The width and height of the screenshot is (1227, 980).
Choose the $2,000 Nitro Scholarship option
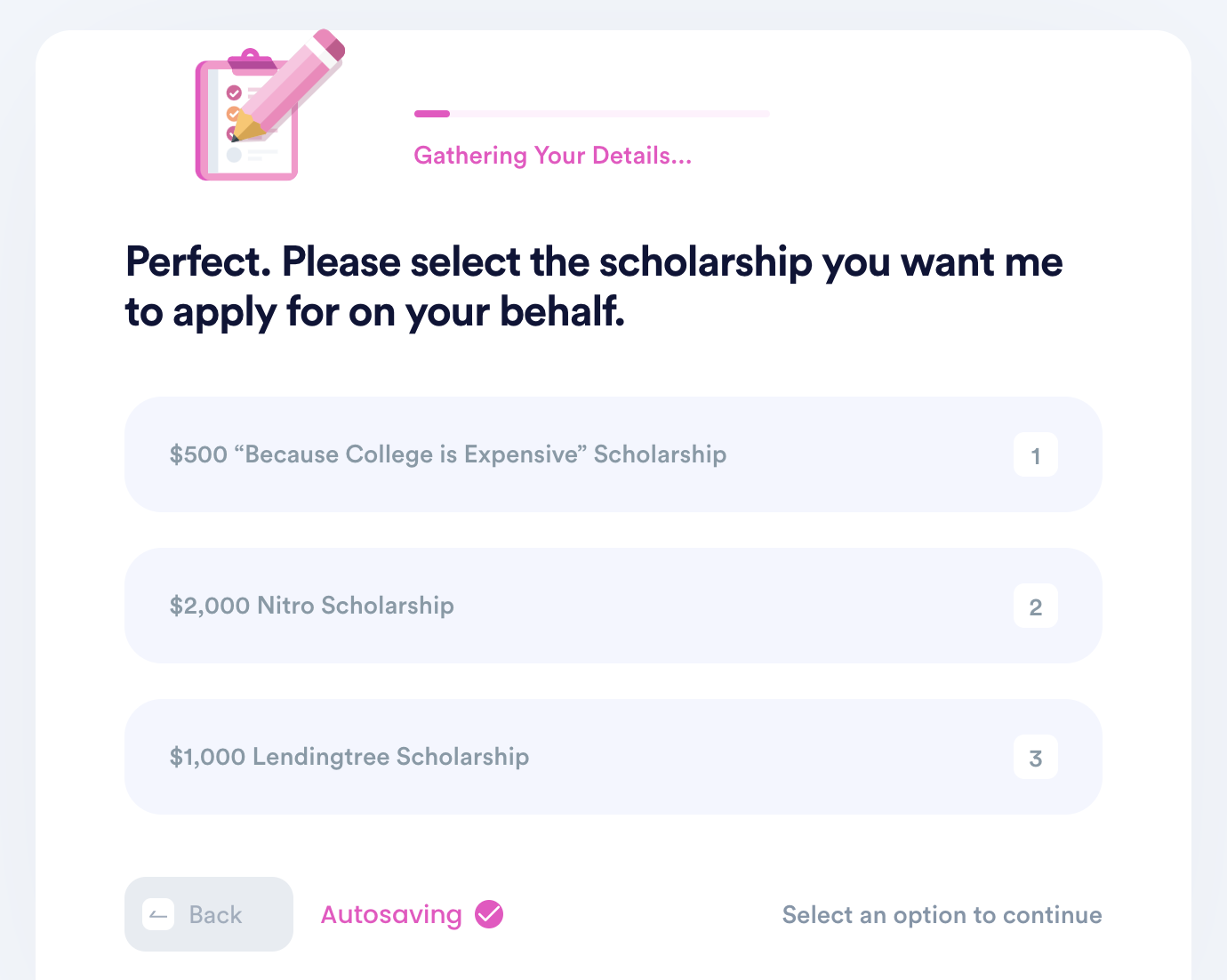pos(613,606)
